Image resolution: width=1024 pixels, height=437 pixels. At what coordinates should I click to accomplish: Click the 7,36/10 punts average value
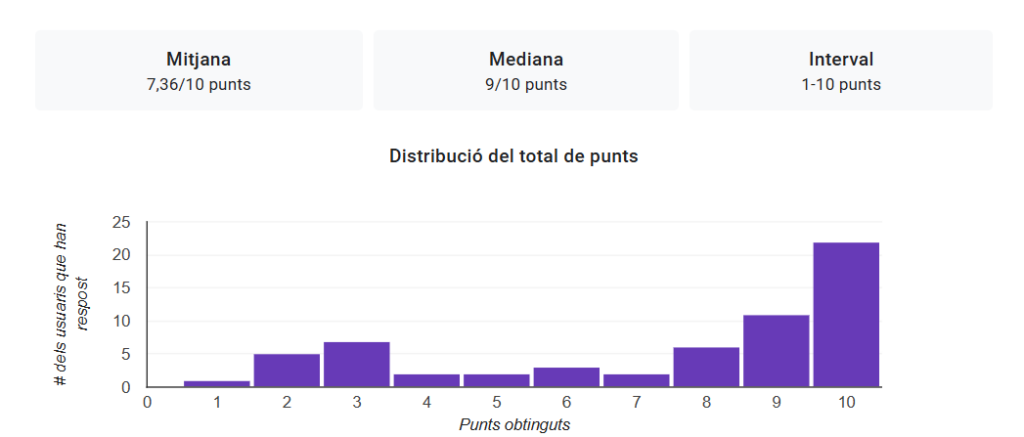coord(198,85)
